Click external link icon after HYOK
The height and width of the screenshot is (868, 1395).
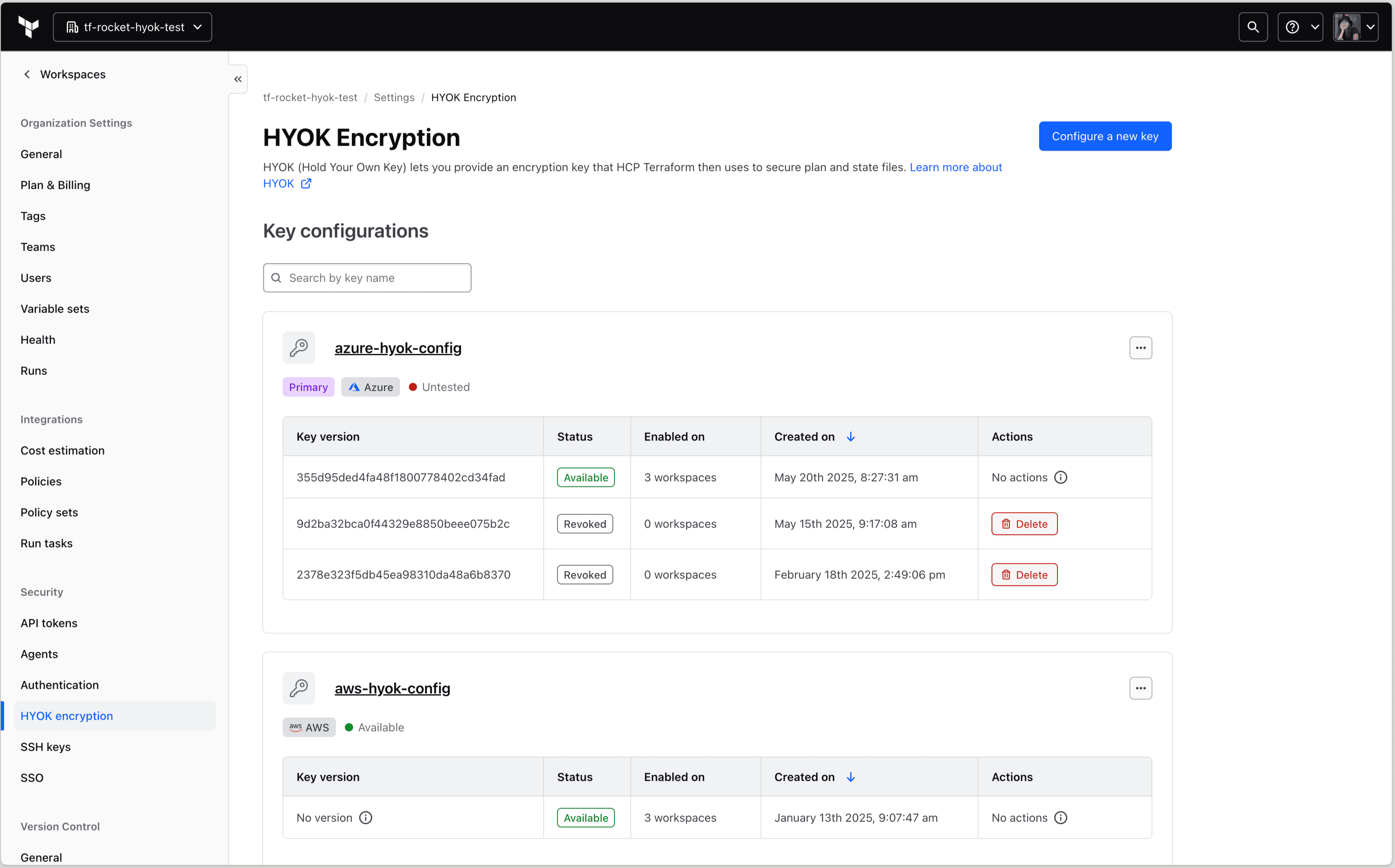306,184
